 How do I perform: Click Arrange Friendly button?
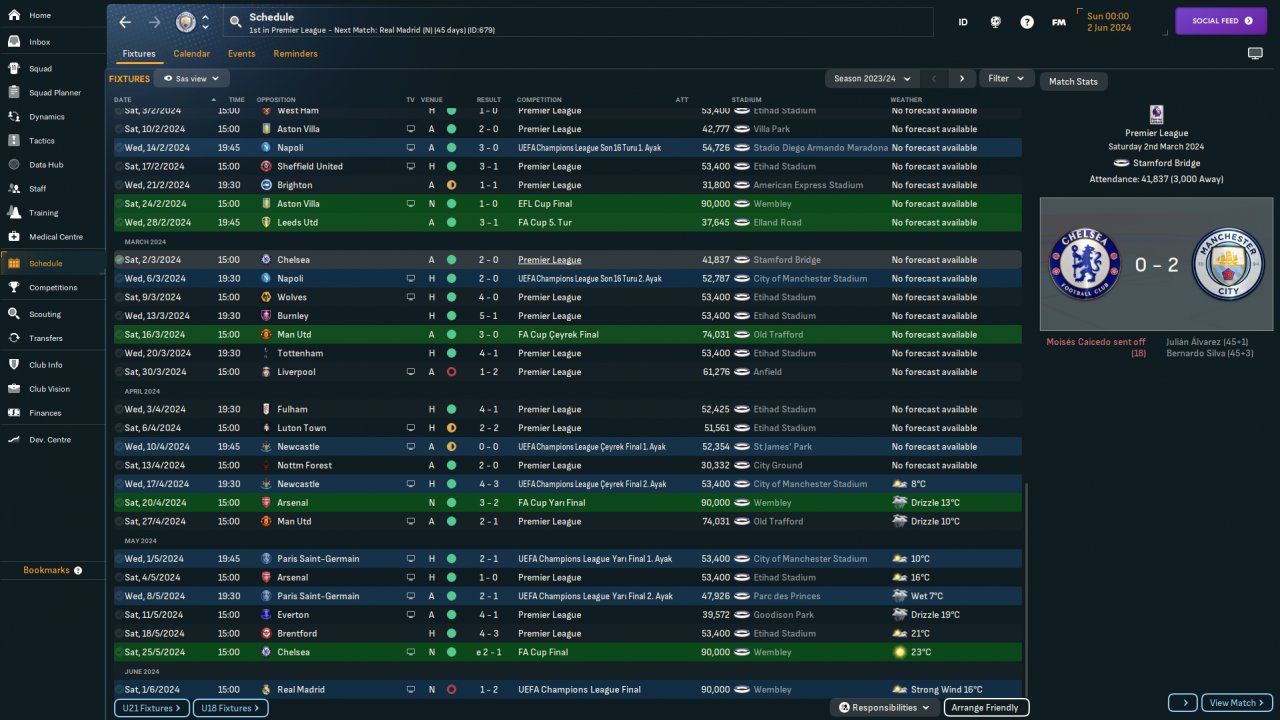pos(986,708)
